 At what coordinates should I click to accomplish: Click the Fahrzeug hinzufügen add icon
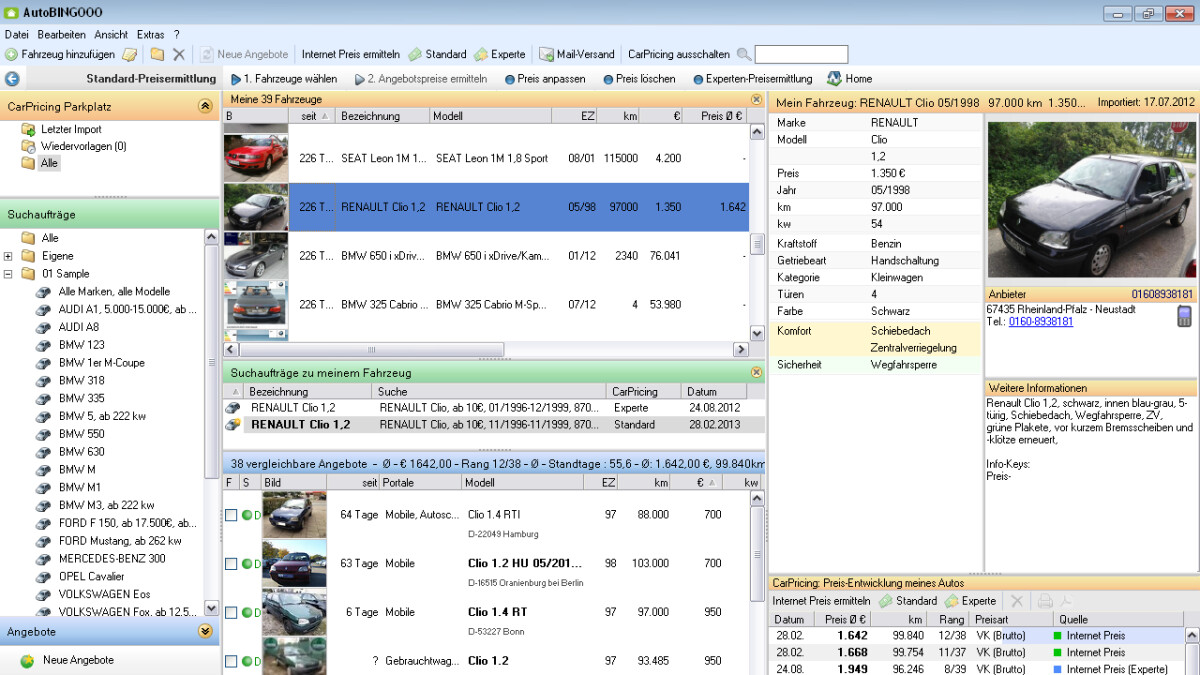[12, 54]
